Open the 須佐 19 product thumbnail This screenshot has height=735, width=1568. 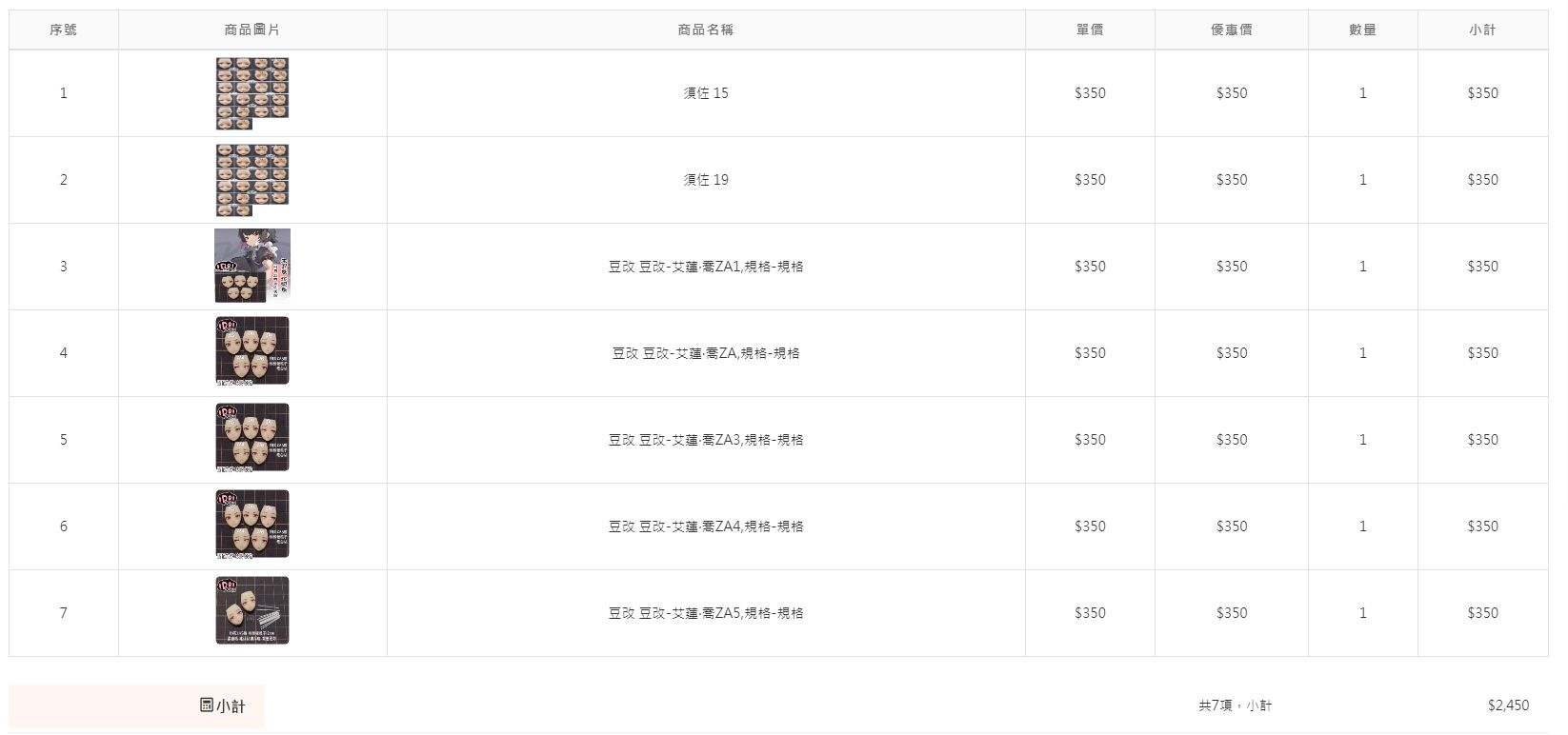click(x=252, y=180)
